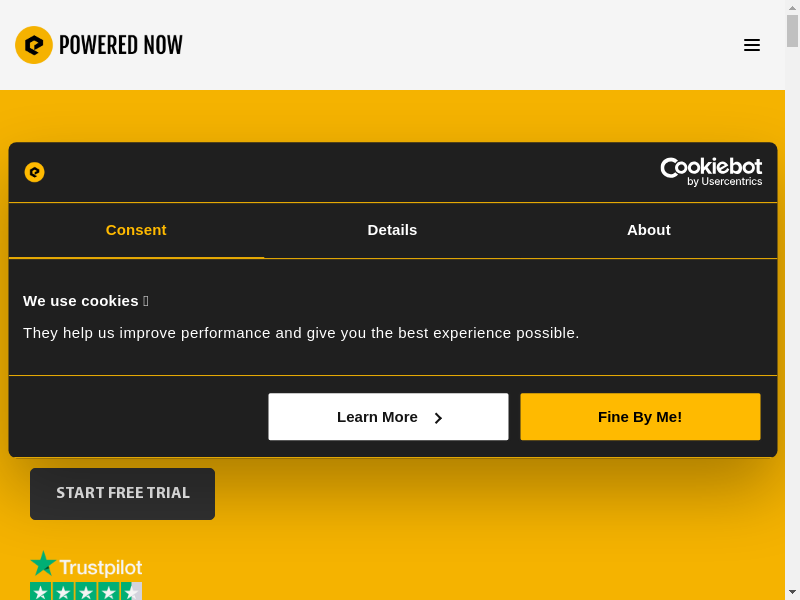Click the We use cookies heading
The height and width of the screenshot is (600, 800).
(x=81, y=300)
